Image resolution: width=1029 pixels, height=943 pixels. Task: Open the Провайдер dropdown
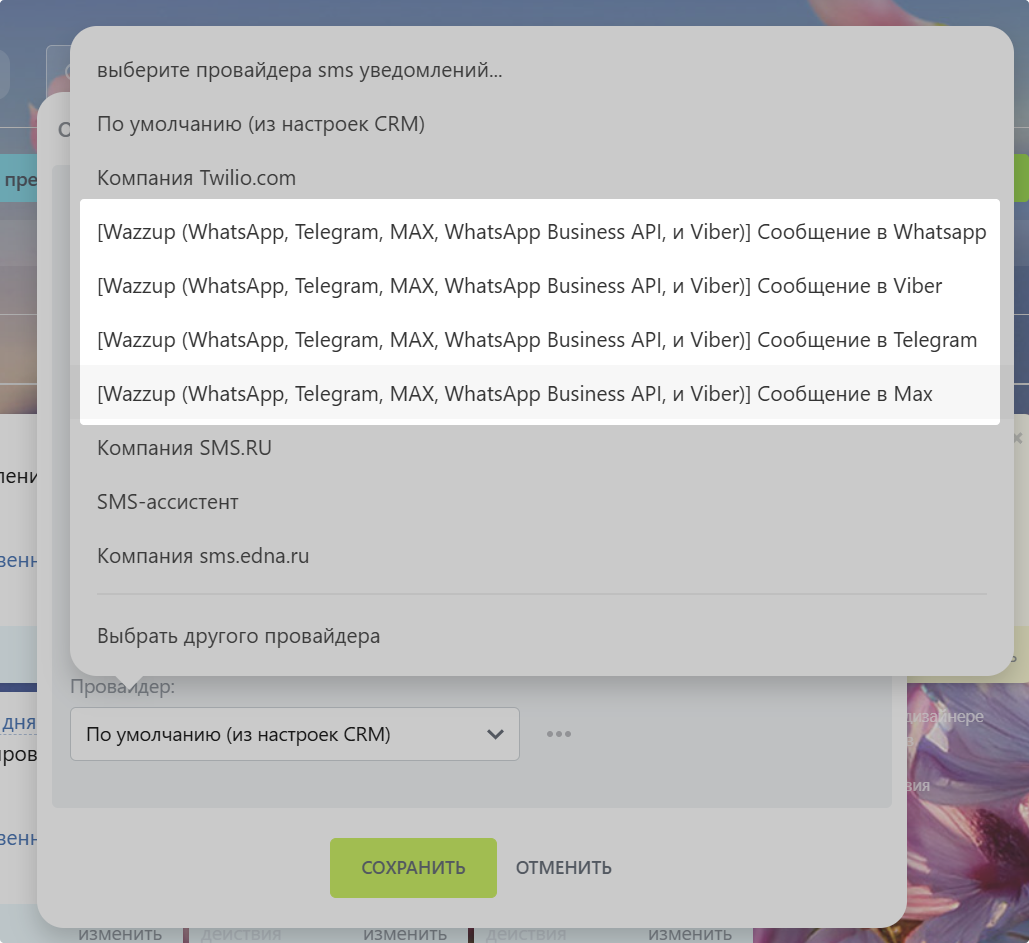(x=295, y=734)
